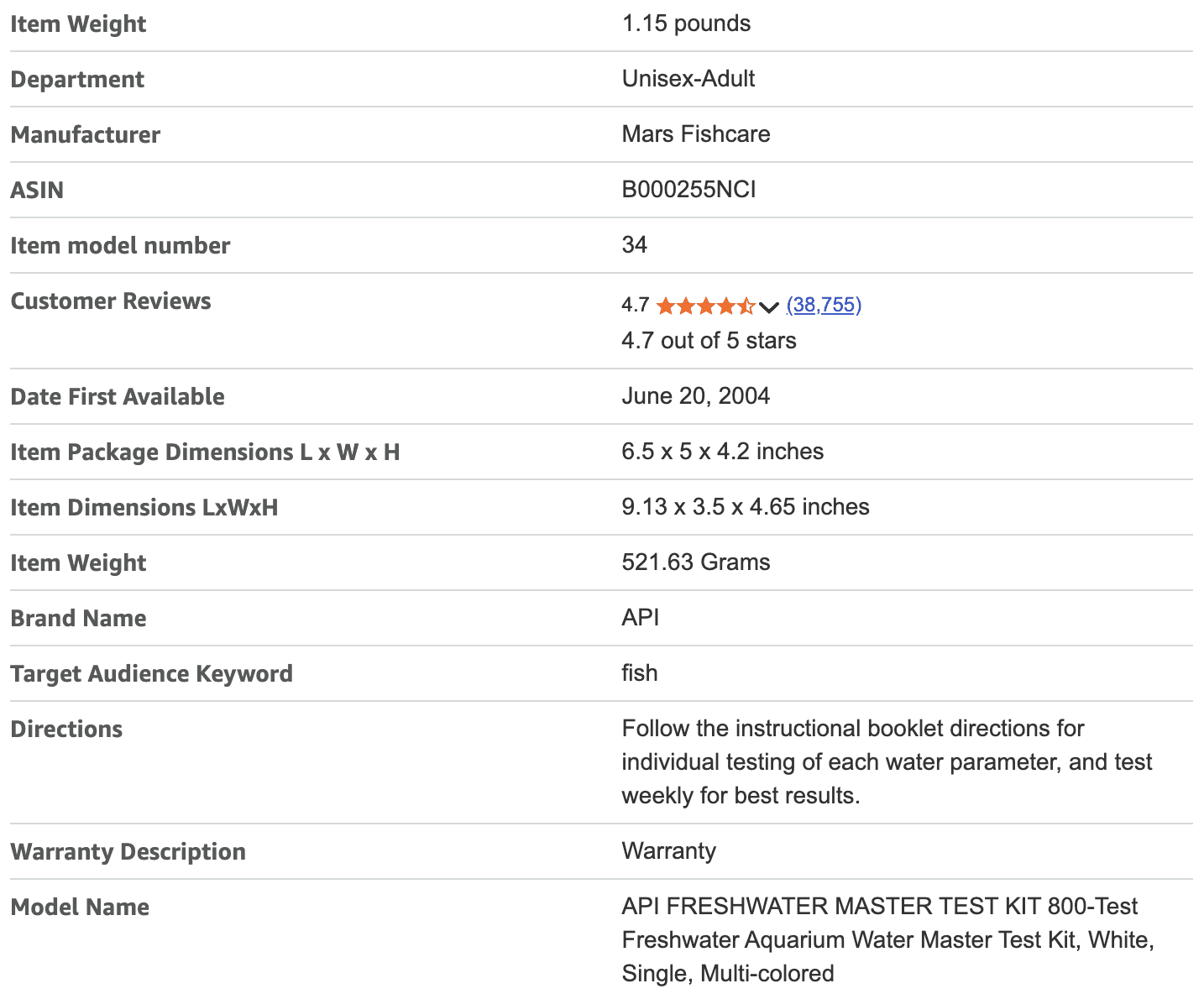Expand the rating chevron beside the stars

tap(769, 307)
